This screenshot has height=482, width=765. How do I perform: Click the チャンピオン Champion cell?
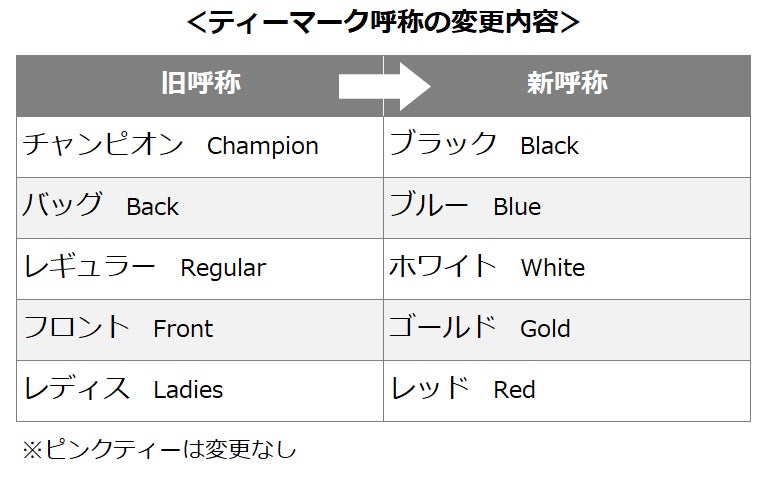[200, 147]
